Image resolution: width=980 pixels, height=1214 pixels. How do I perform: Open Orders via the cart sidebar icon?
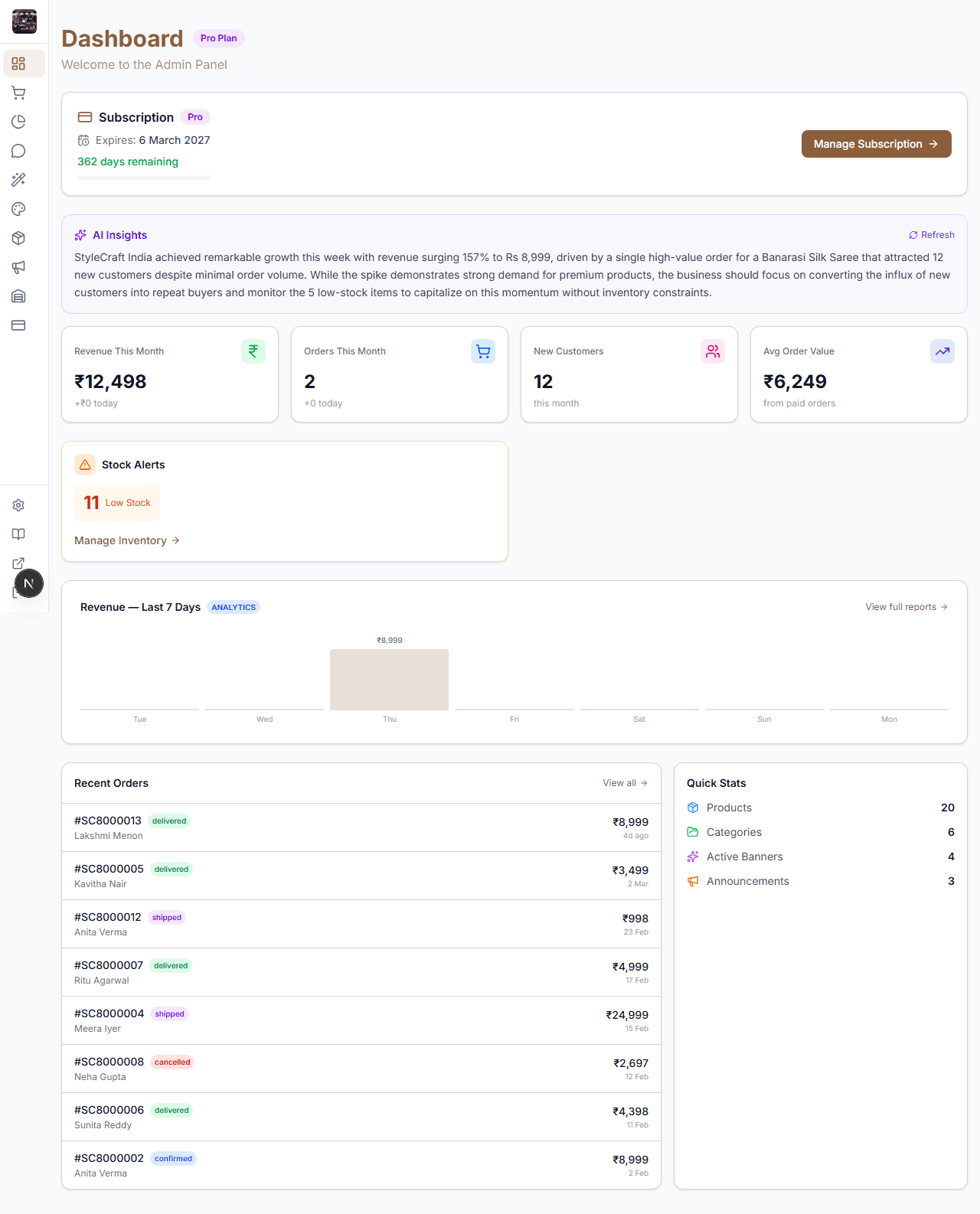point(18,93)
